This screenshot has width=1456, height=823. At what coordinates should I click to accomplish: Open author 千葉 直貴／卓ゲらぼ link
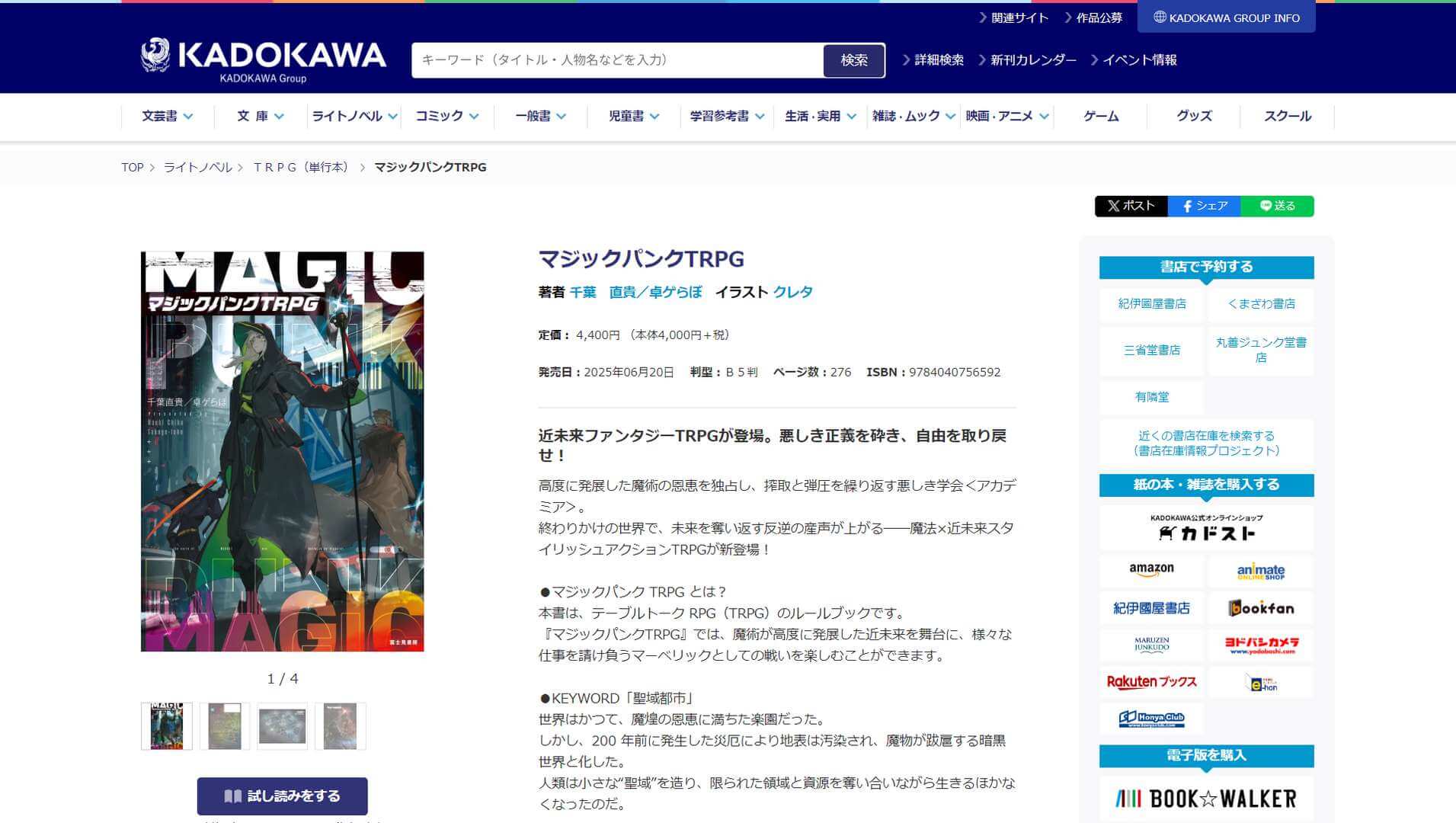click(635, 292)
